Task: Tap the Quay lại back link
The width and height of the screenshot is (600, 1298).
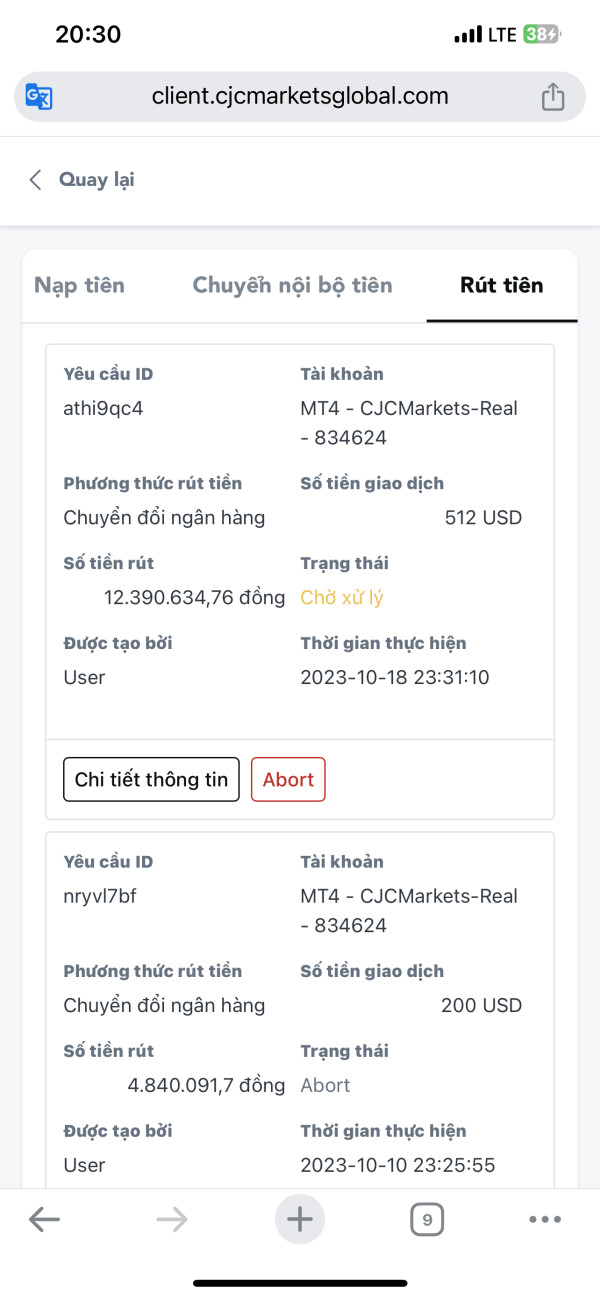Action: pyautogui.click(x=96, y=180)
